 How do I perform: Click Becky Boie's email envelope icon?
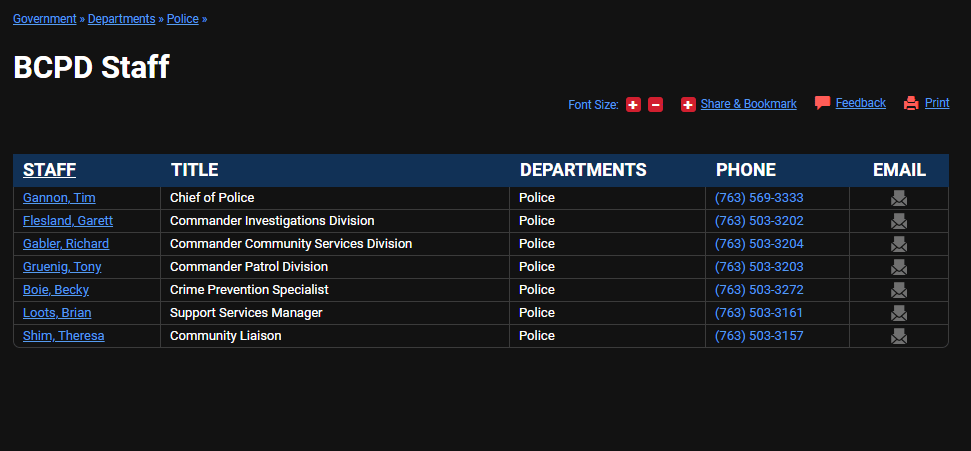[899, 290]
